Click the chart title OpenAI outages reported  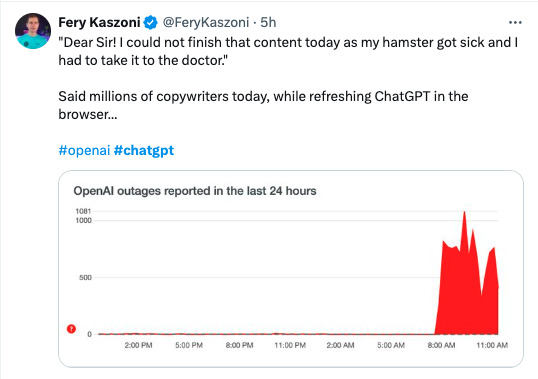pos(195,191)
